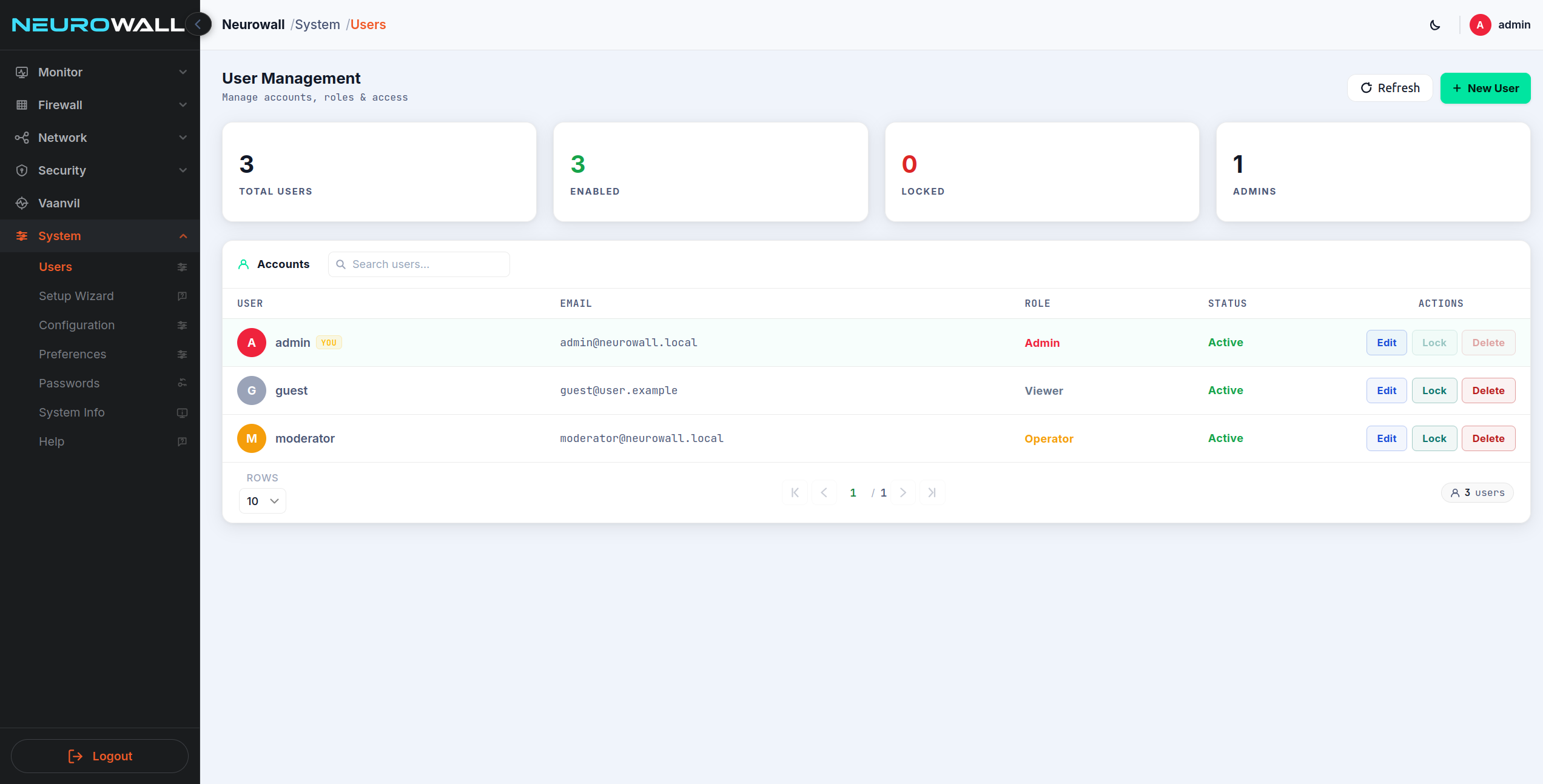The image size is (1543, 784).
Task: Delete the guest account
Action: click(1488, 390)
